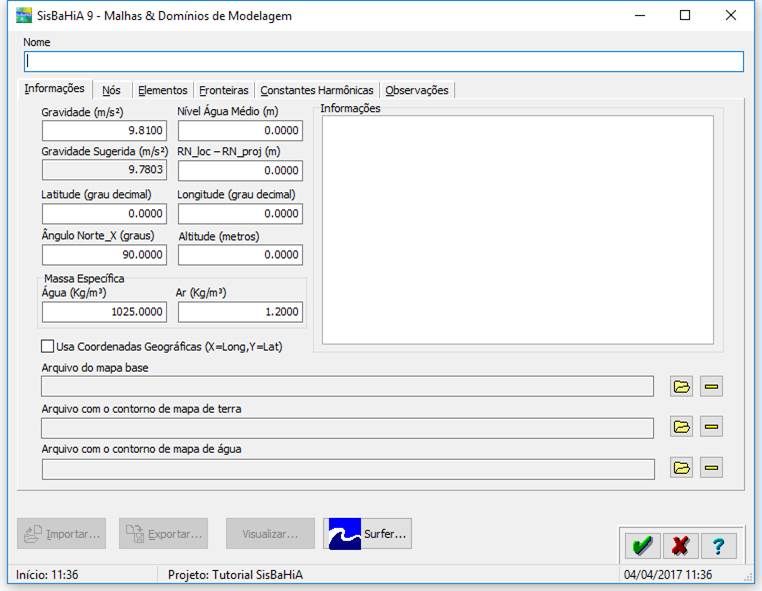Click the '04/04/2017 11:36' status date
This screenshot has width=762, height=591.
coord(668,575)
